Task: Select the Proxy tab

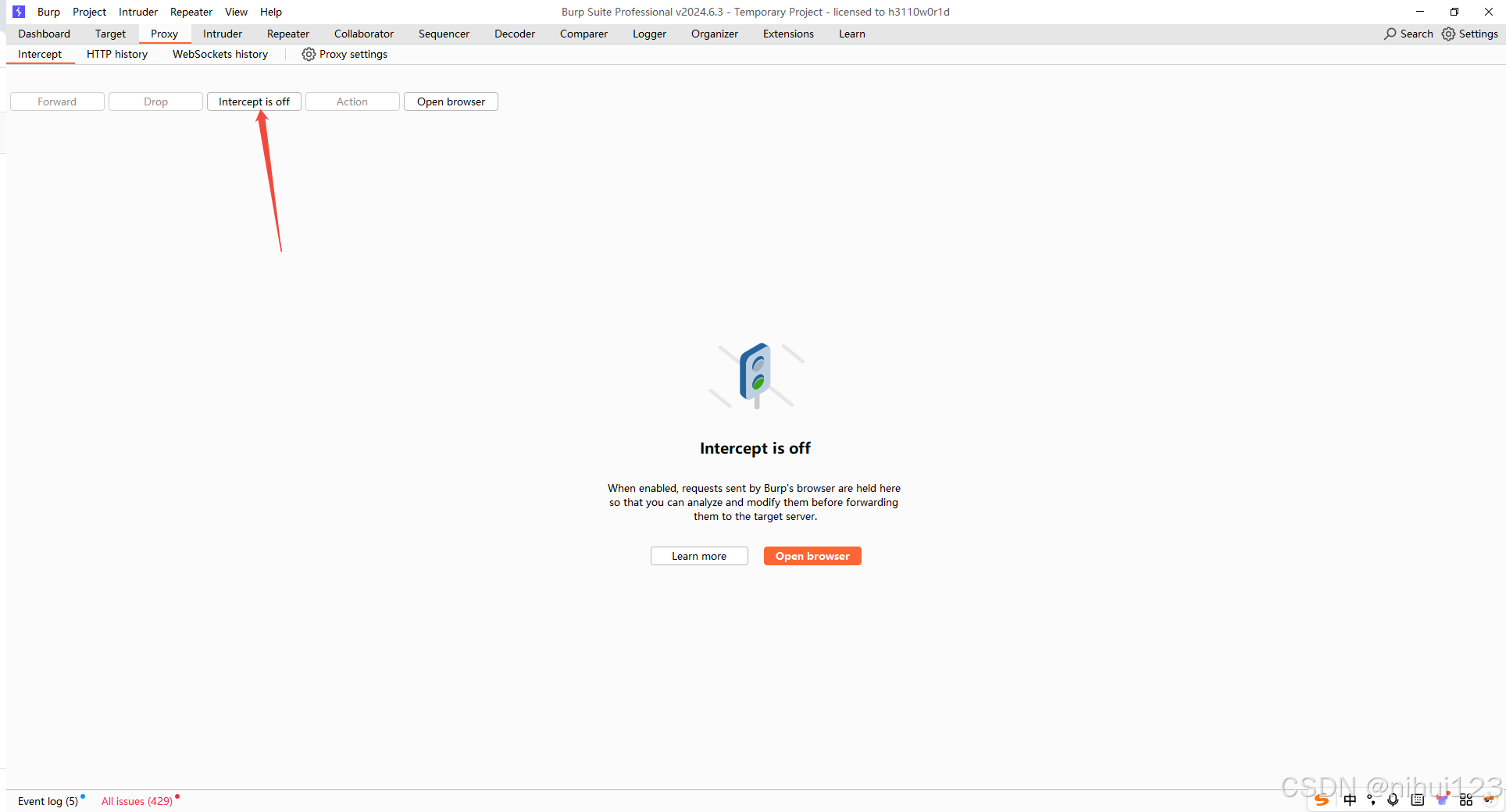Action: coord(164,34)
